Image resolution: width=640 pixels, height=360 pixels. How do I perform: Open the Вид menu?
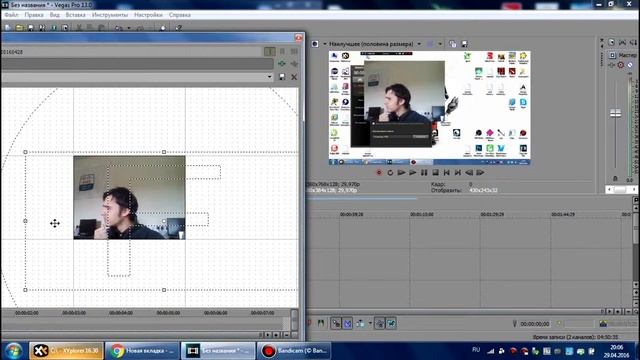(x=55, y=15)
